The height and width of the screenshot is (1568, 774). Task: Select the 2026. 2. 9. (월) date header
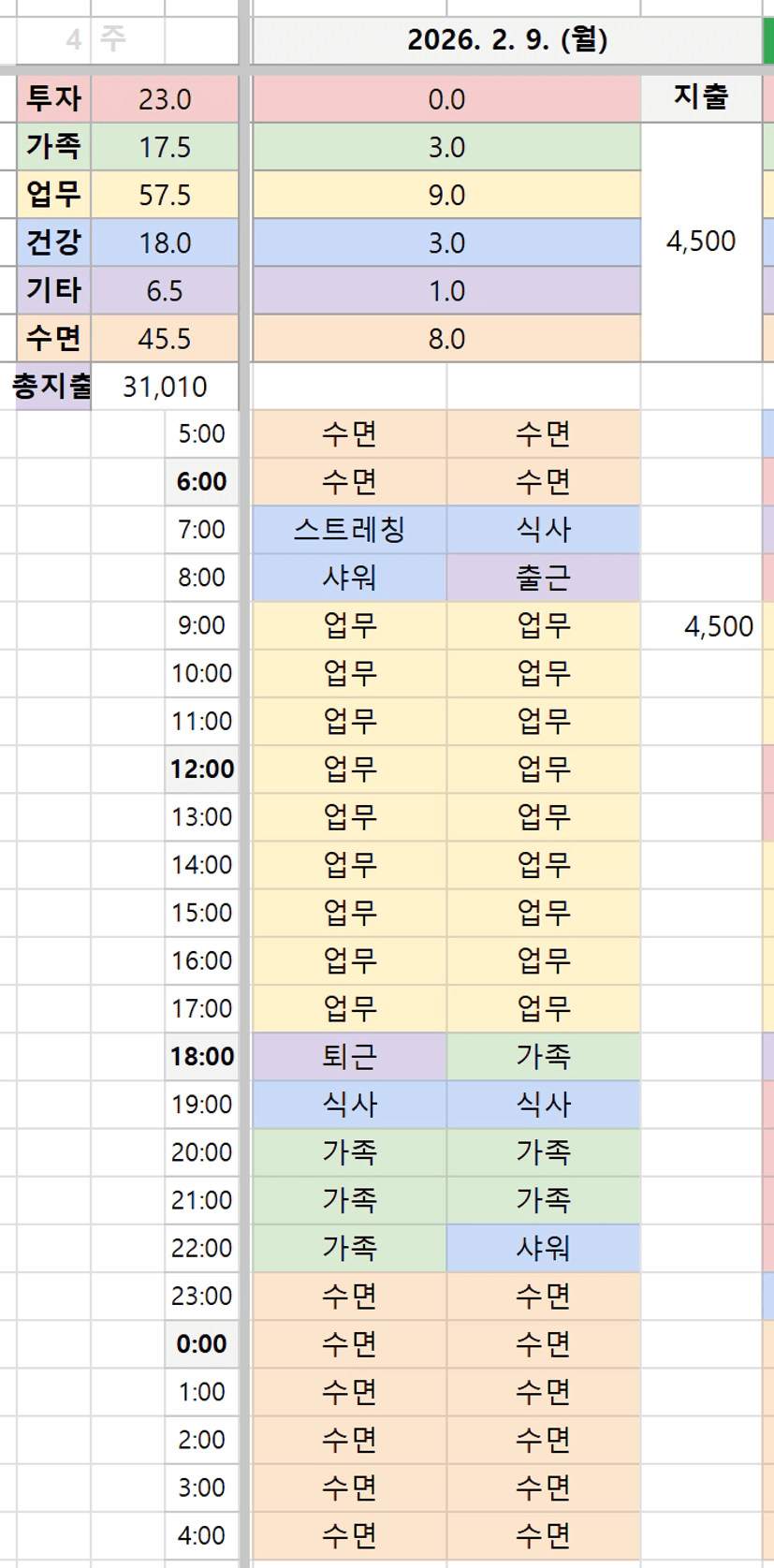(507, 40)
